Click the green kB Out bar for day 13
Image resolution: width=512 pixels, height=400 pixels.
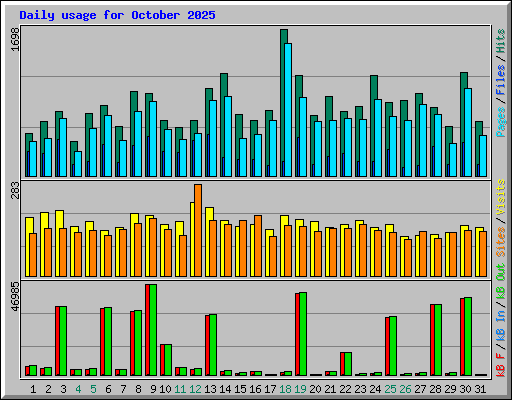(x=213, y=345)
